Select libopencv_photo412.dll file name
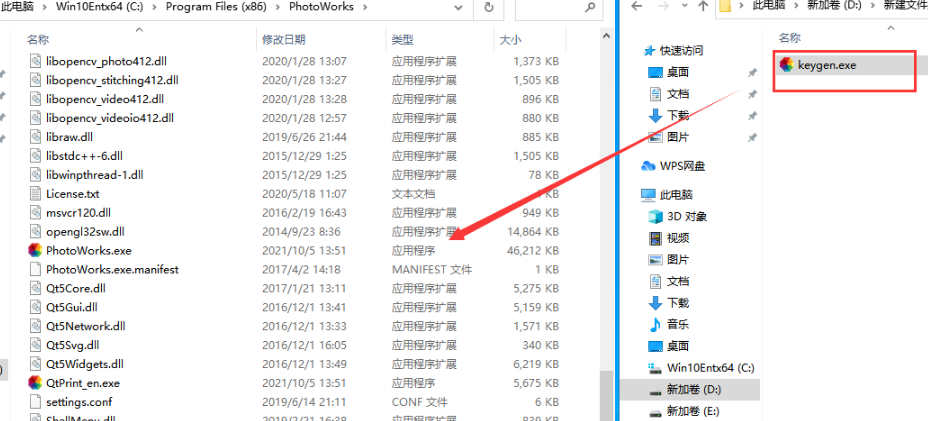Image resolution: width=928 pixels, height=421 pixels. point(107,61)
